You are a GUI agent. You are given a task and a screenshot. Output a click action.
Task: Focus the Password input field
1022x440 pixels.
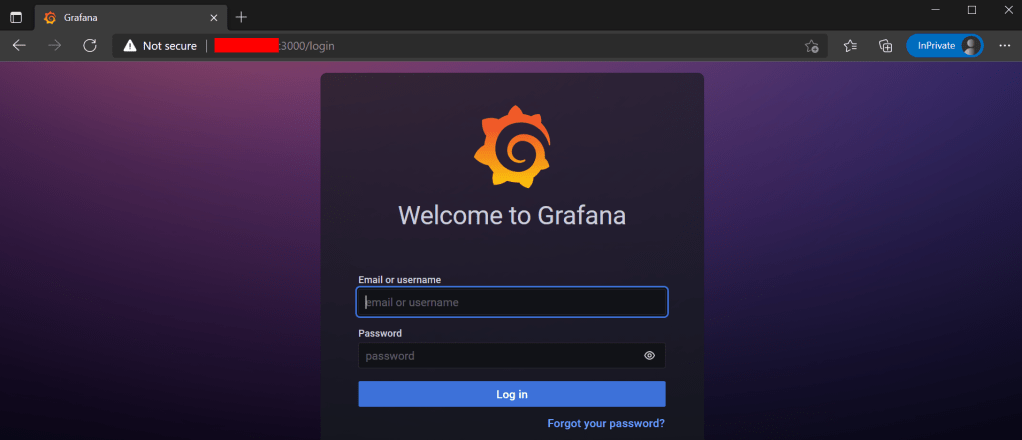coord(512,356)
